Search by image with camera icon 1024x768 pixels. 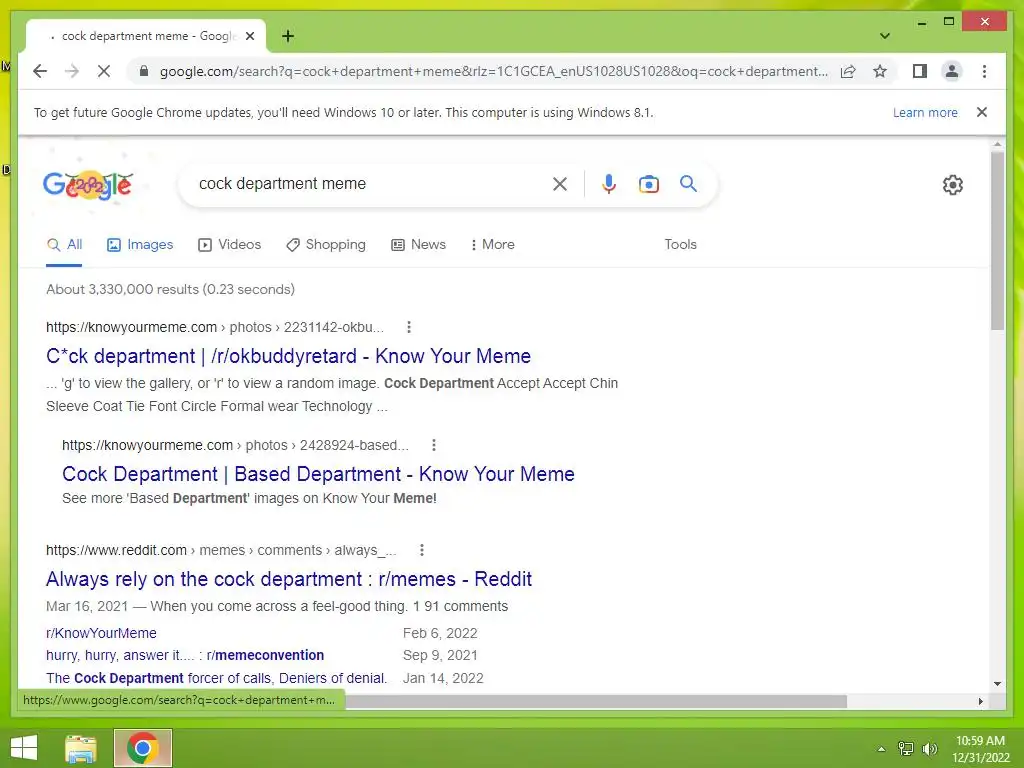[x=648, y=184]
